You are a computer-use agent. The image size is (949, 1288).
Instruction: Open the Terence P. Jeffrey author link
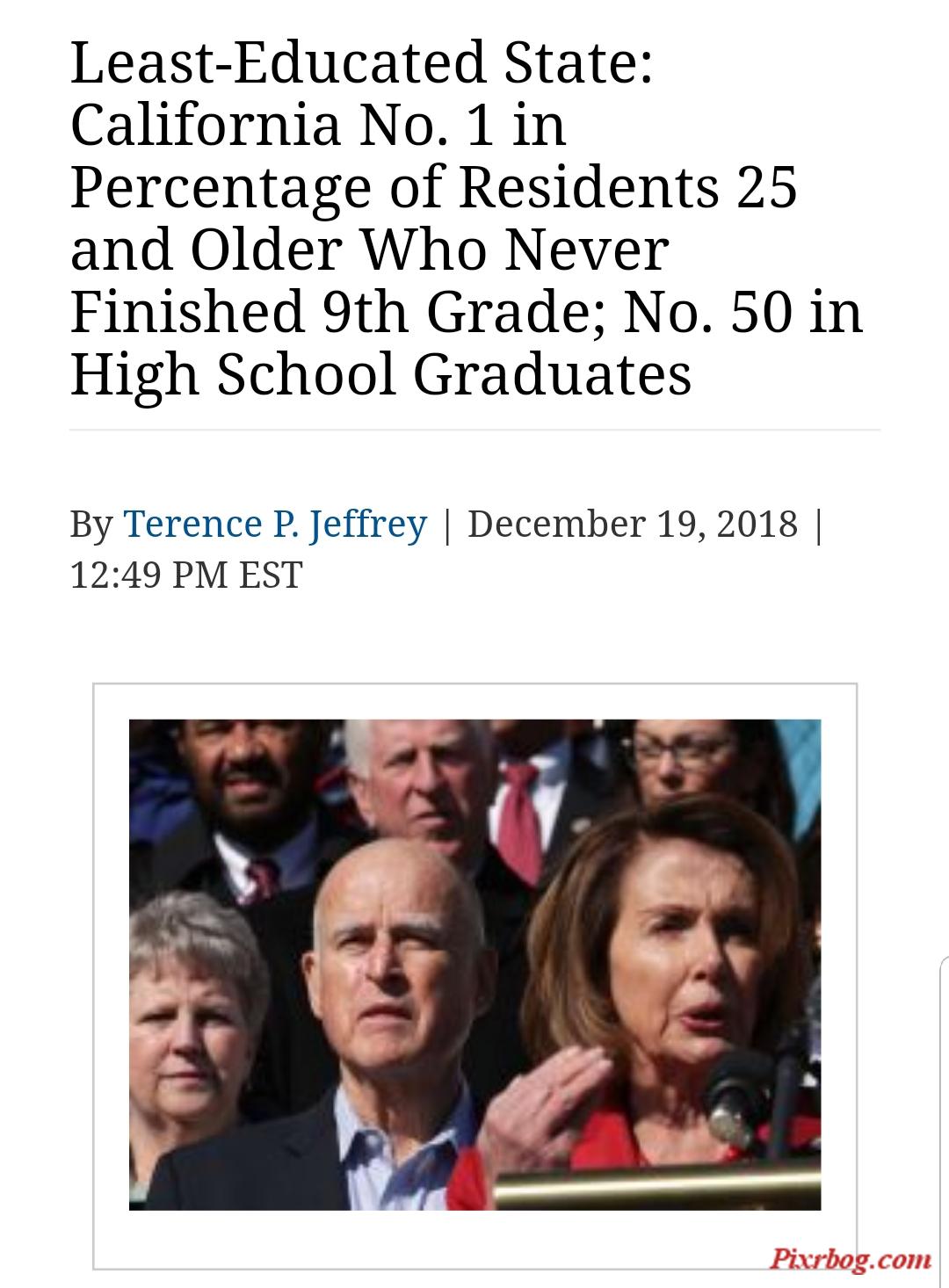tap(275, 524)
